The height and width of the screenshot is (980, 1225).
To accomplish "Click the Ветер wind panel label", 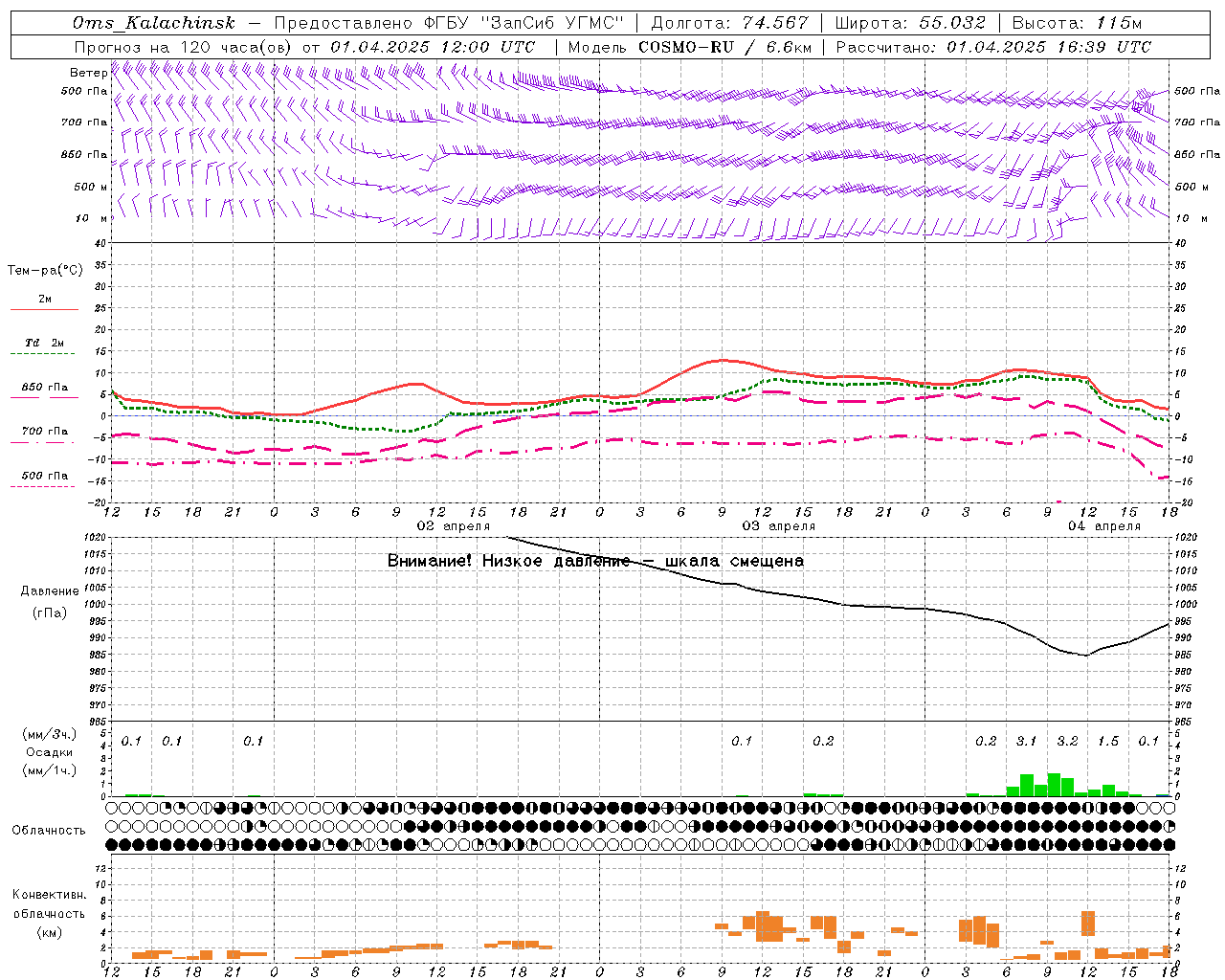I will [x=88, y=73].
